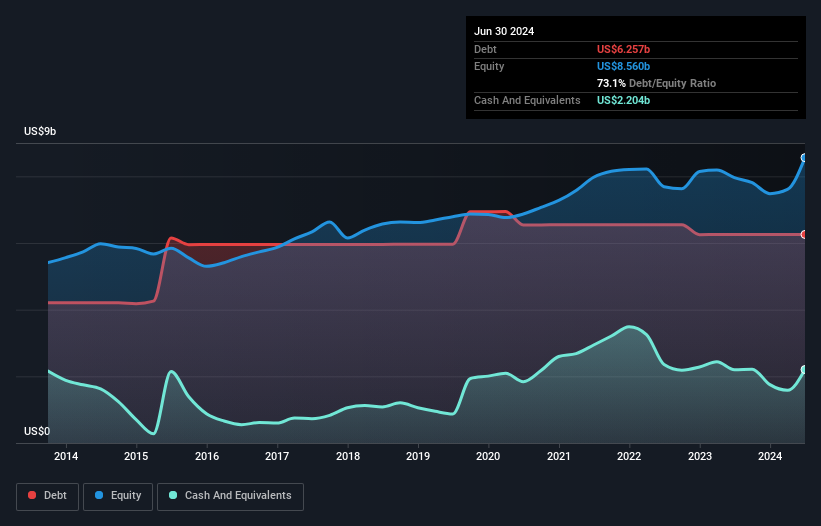The height and width of the screenshot is (526, 821).
Task: Click the US$2.204b cash value
Action: tap(623, 100)
